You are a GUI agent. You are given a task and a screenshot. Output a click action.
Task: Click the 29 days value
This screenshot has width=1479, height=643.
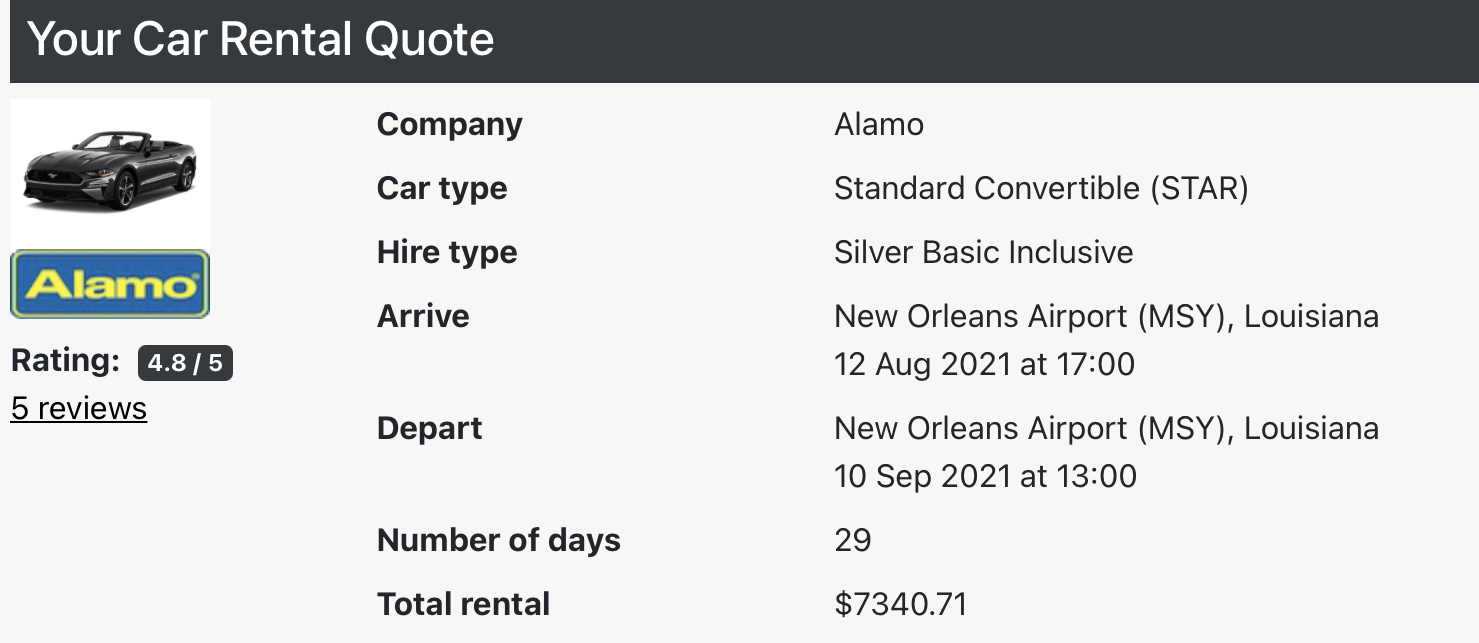pyautogui.click(x=852, y=540)
